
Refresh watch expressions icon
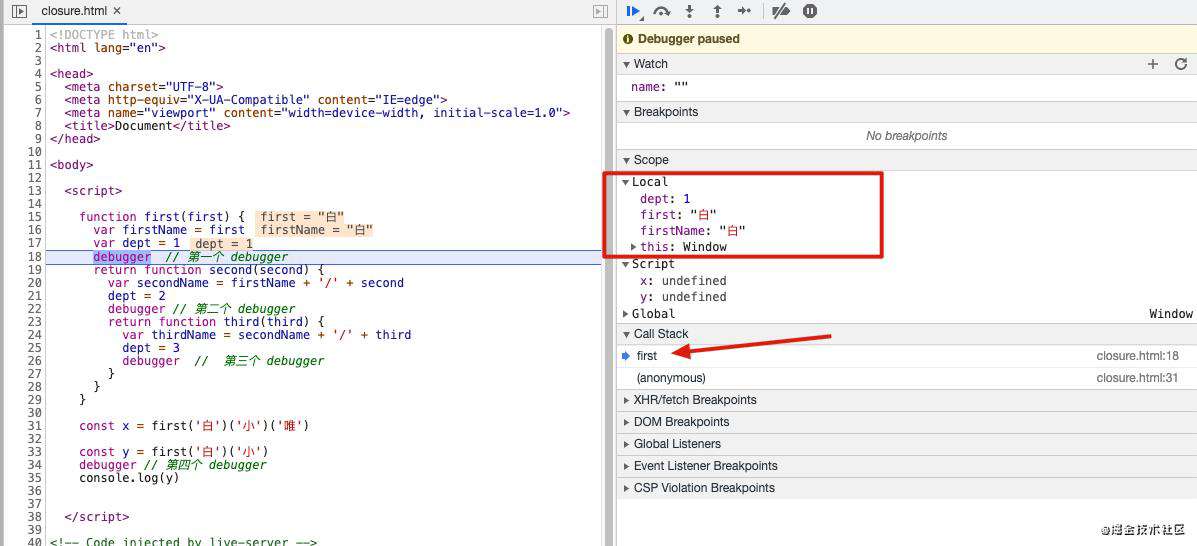point(1181,64)
